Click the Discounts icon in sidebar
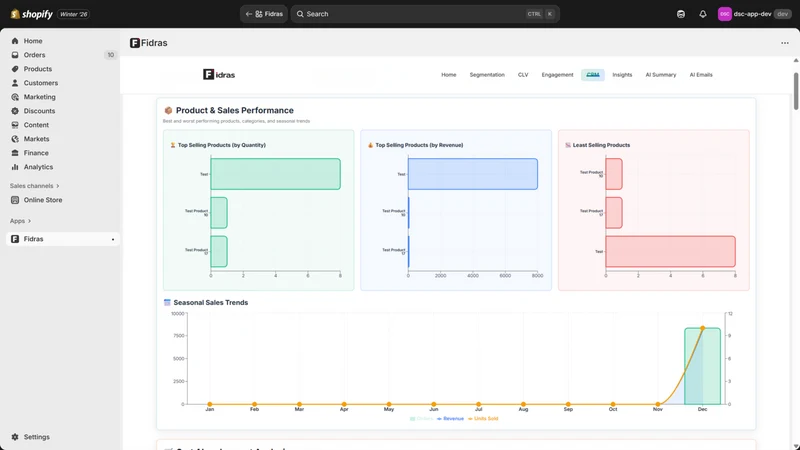This screenshot has width=800, height=450. pyautogui.click(x=15, y=111)
